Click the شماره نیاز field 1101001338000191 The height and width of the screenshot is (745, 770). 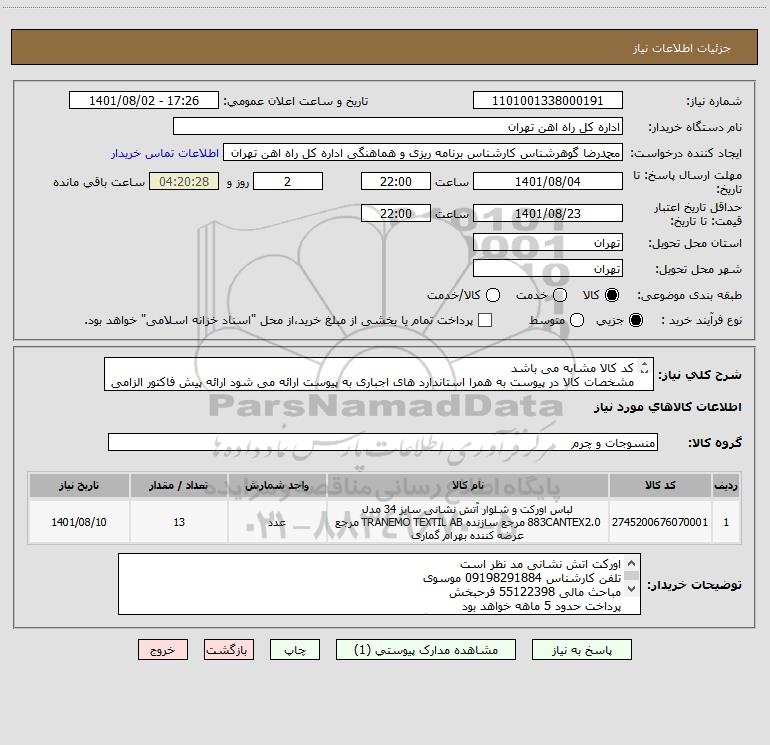pos(548,100)
